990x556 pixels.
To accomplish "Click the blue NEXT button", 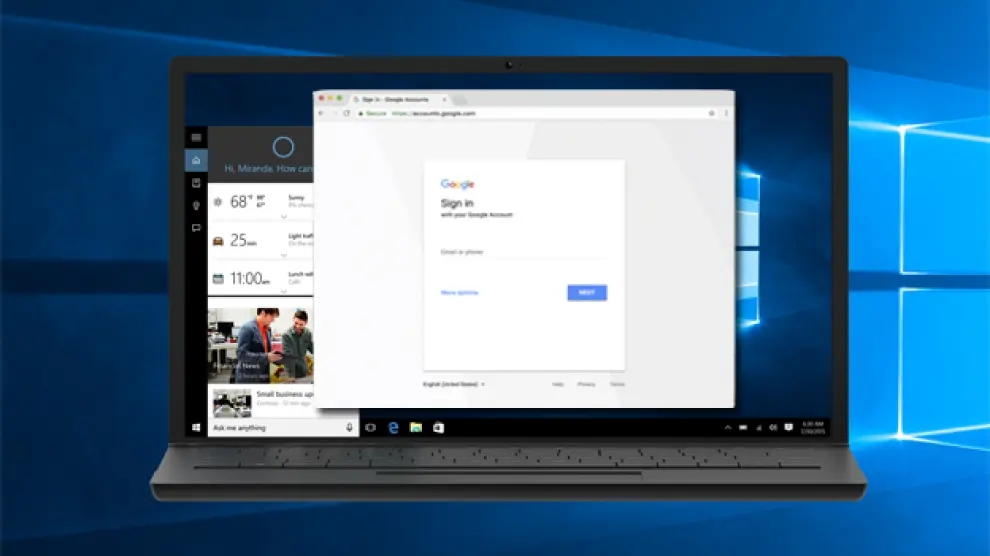I will click(587, 293).
